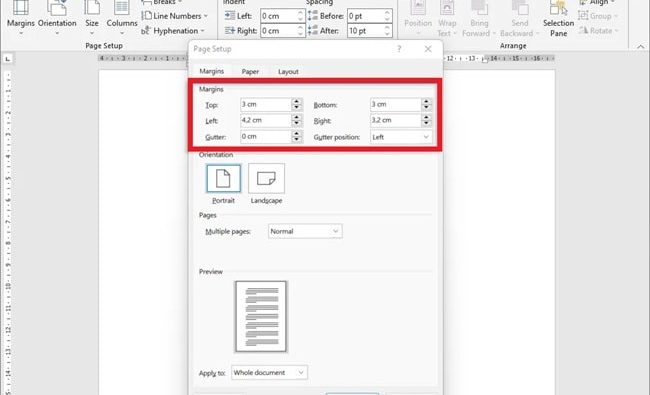Click Spacing After field
Viewport: 650px width, 395px height.
(365, 31)
